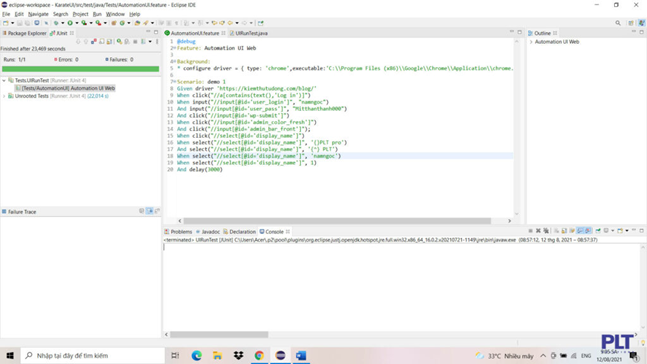Click line 18 select 'namngoc' code
This screenshot has width=647, height=364.
259,156
